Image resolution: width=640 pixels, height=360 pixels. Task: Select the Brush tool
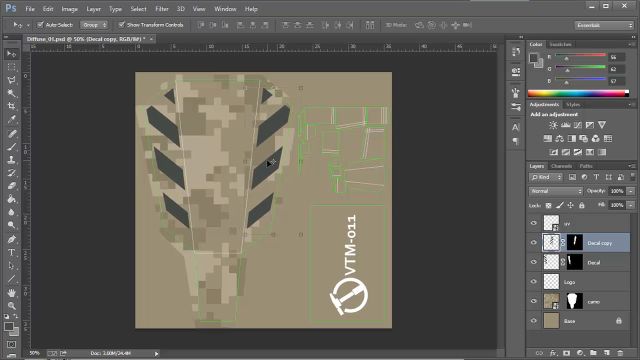(11, 147)
